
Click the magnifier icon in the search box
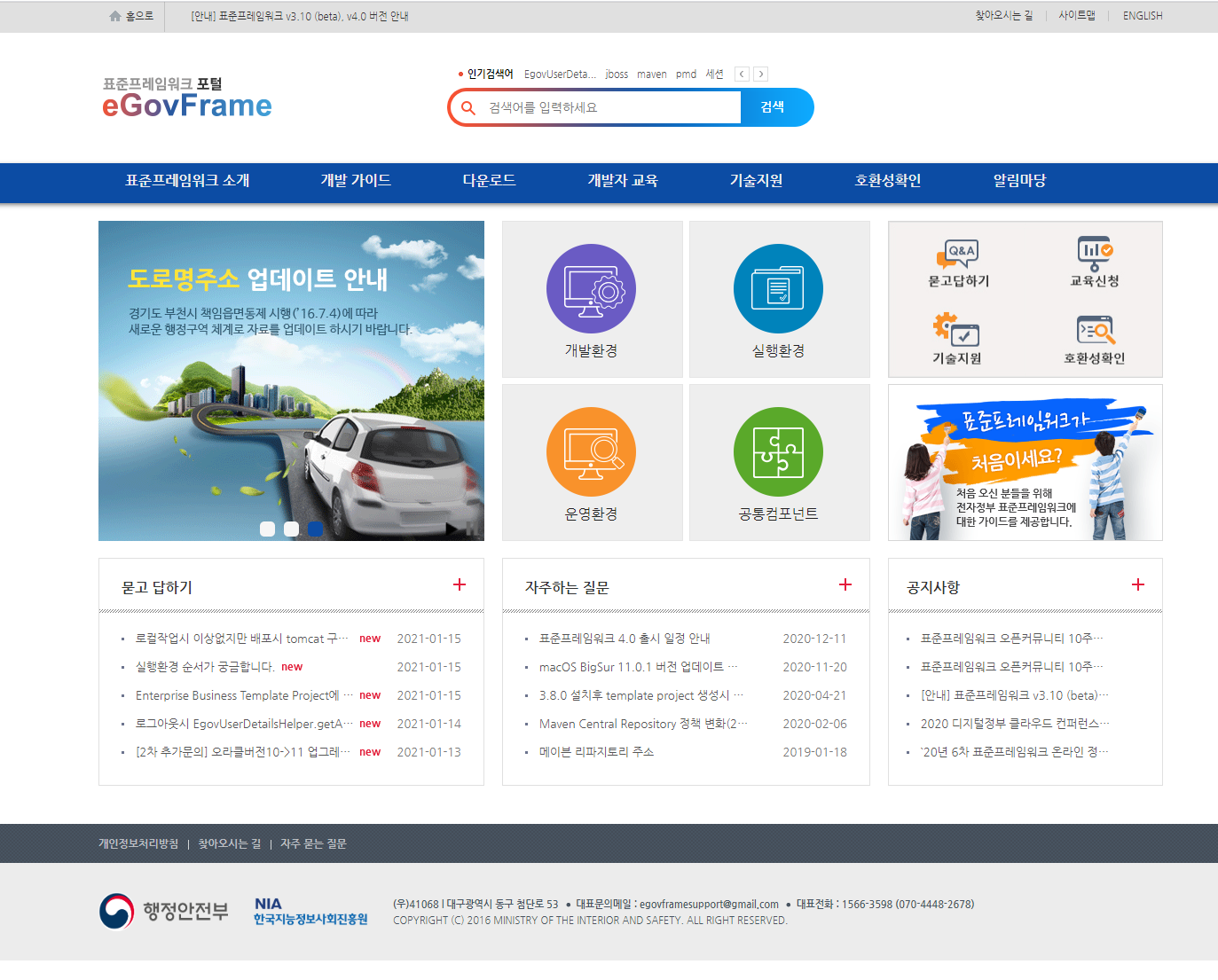point(468,107)
